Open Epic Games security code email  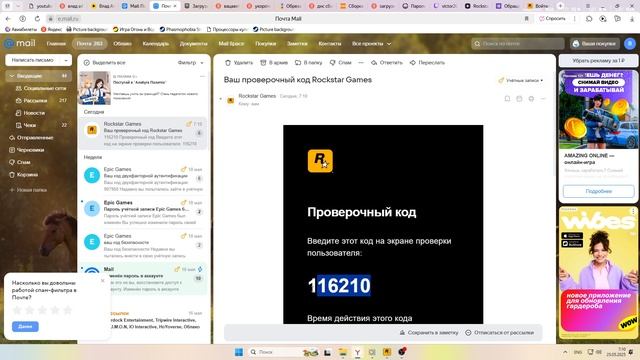point(143,245)
